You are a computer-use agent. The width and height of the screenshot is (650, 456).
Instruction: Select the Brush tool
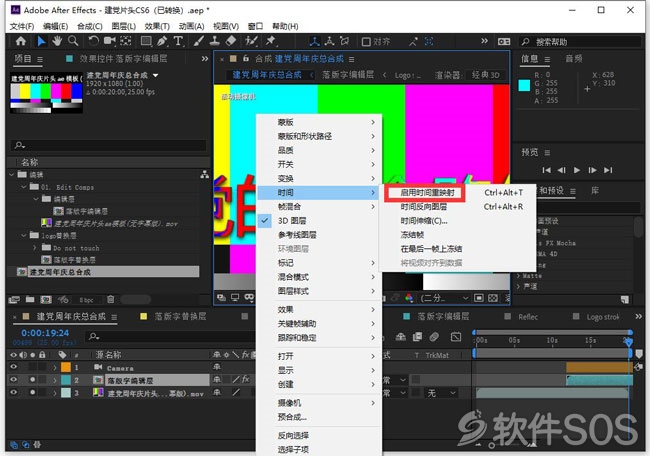[199, 41]
